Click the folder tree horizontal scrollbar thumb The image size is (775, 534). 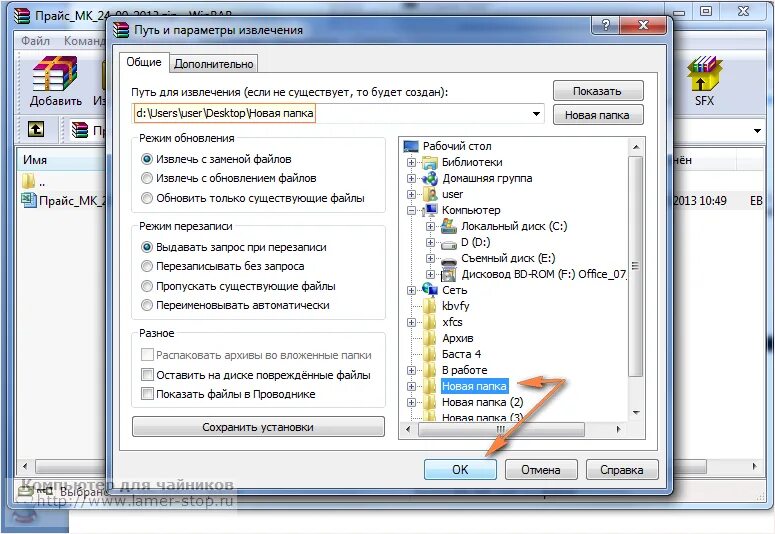[501, 429]
